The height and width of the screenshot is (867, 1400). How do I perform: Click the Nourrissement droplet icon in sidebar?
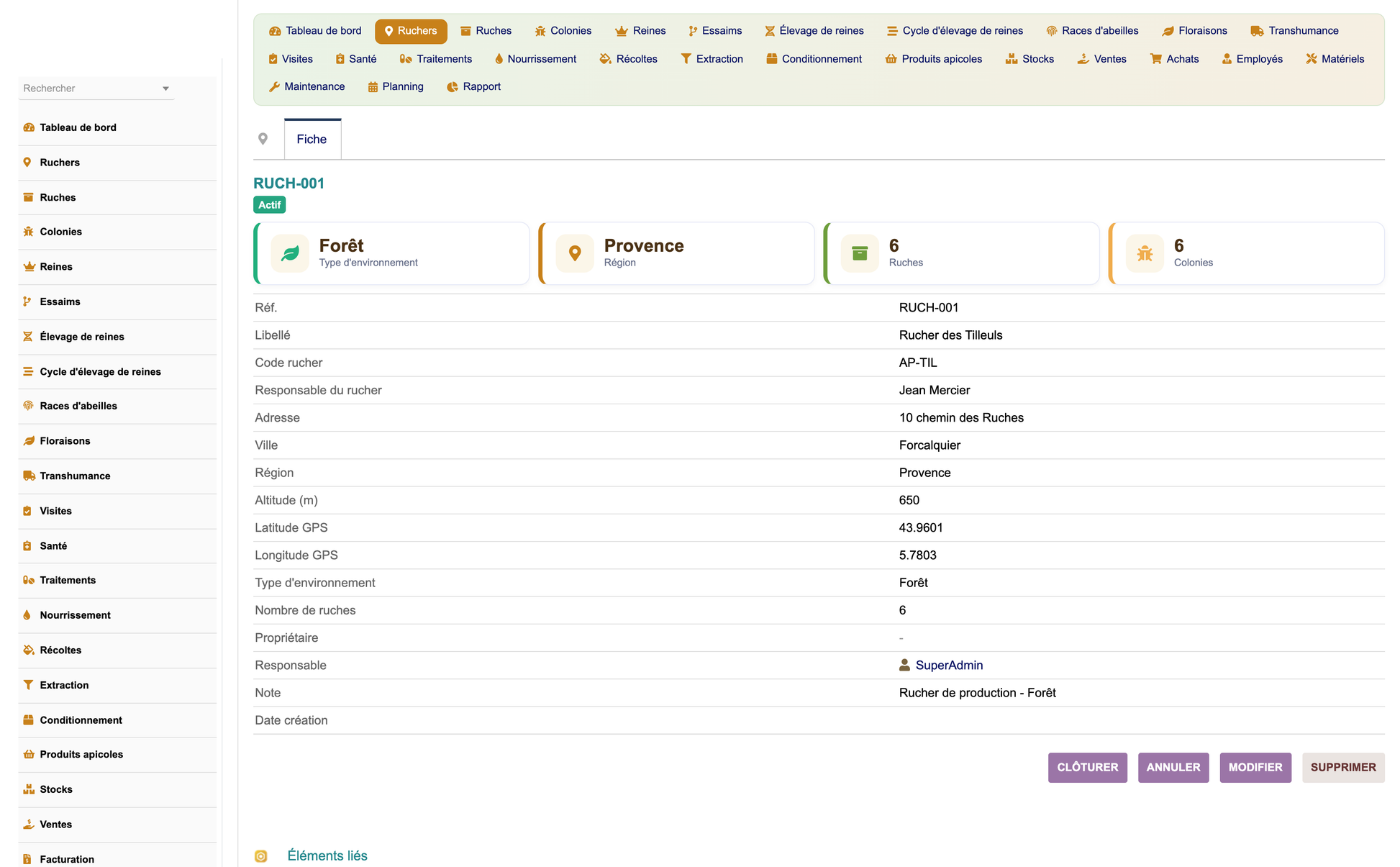[27, 615]
